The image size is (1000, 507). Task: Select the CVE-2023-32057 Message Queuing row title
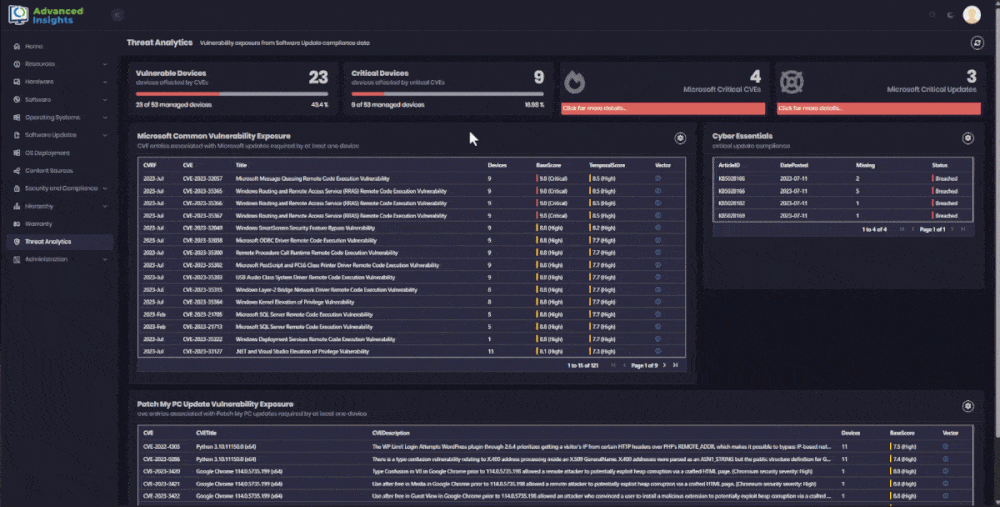(312, 179)
